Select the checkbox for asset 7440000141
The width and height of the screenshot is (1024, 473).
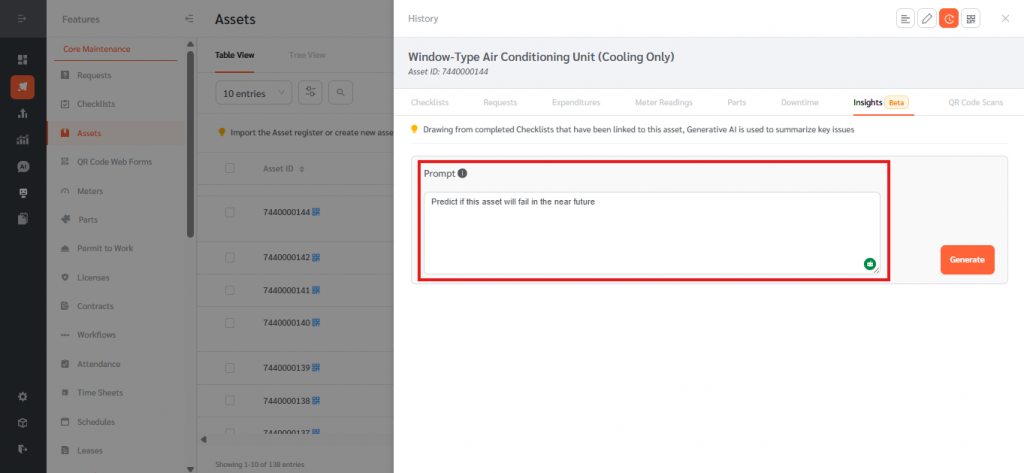[230, 289]
